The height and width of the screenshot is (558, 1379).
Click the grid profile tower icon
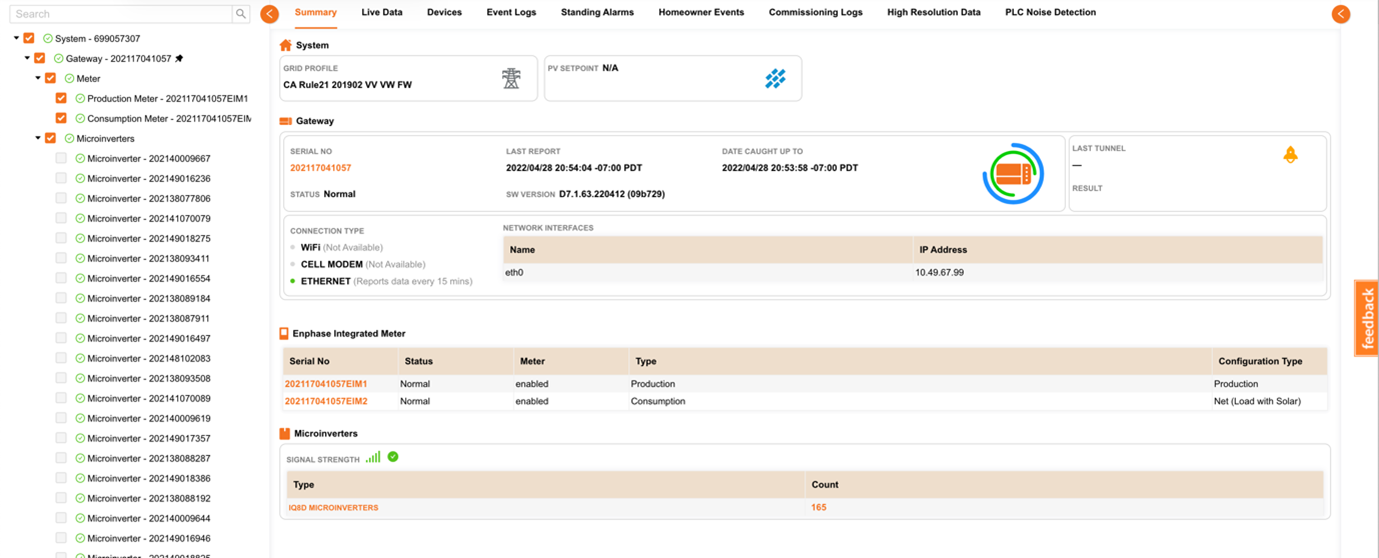point(511,79)
